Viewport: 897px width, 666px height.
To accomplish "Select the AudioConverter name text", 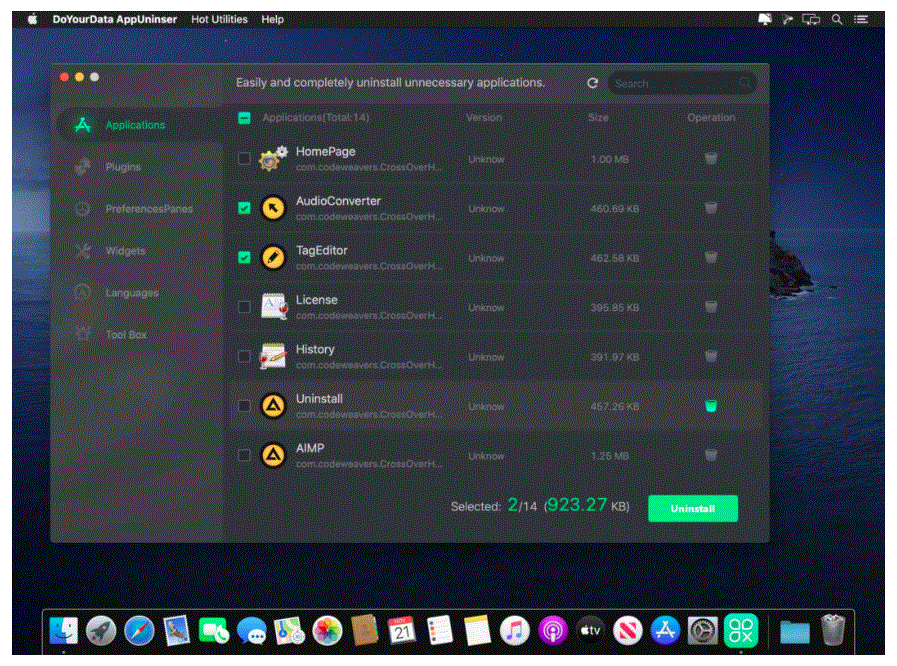I will (x=338, y=201).
